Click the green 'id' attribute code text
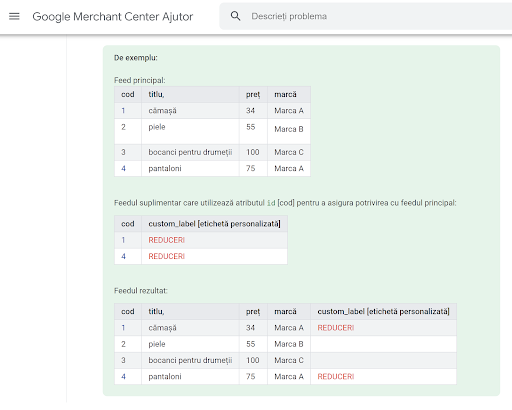Screen dimensions: 512x410 click(x=271, y=203)
